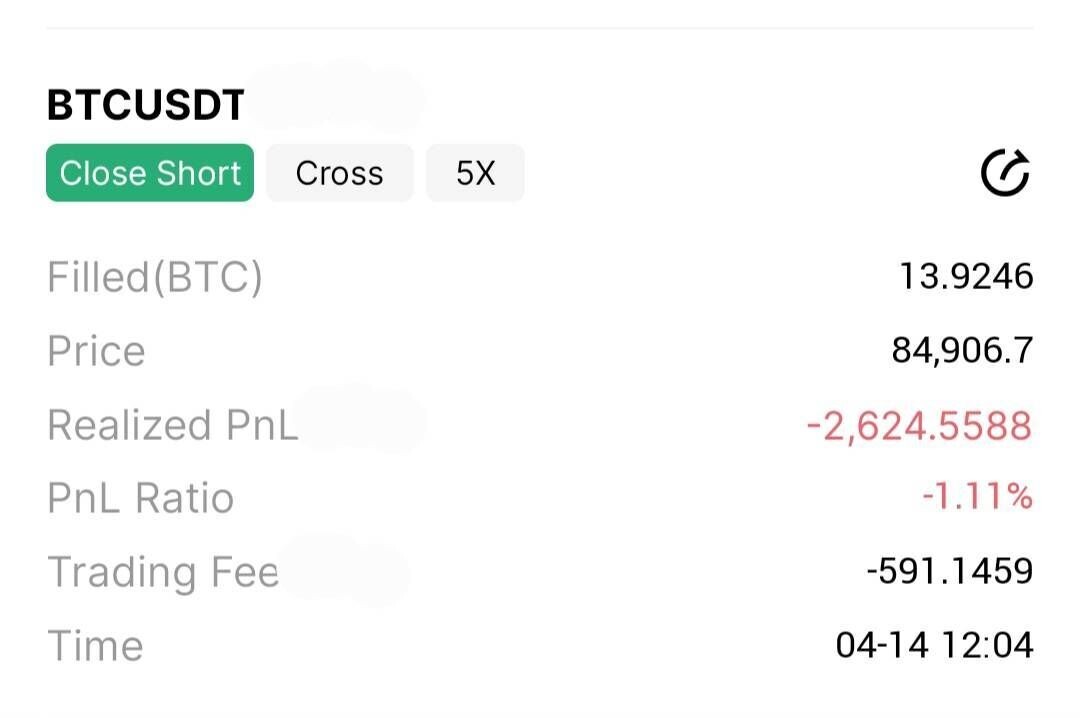
Task: Click the Filled(BTC) label
Action: pos(155,277)
